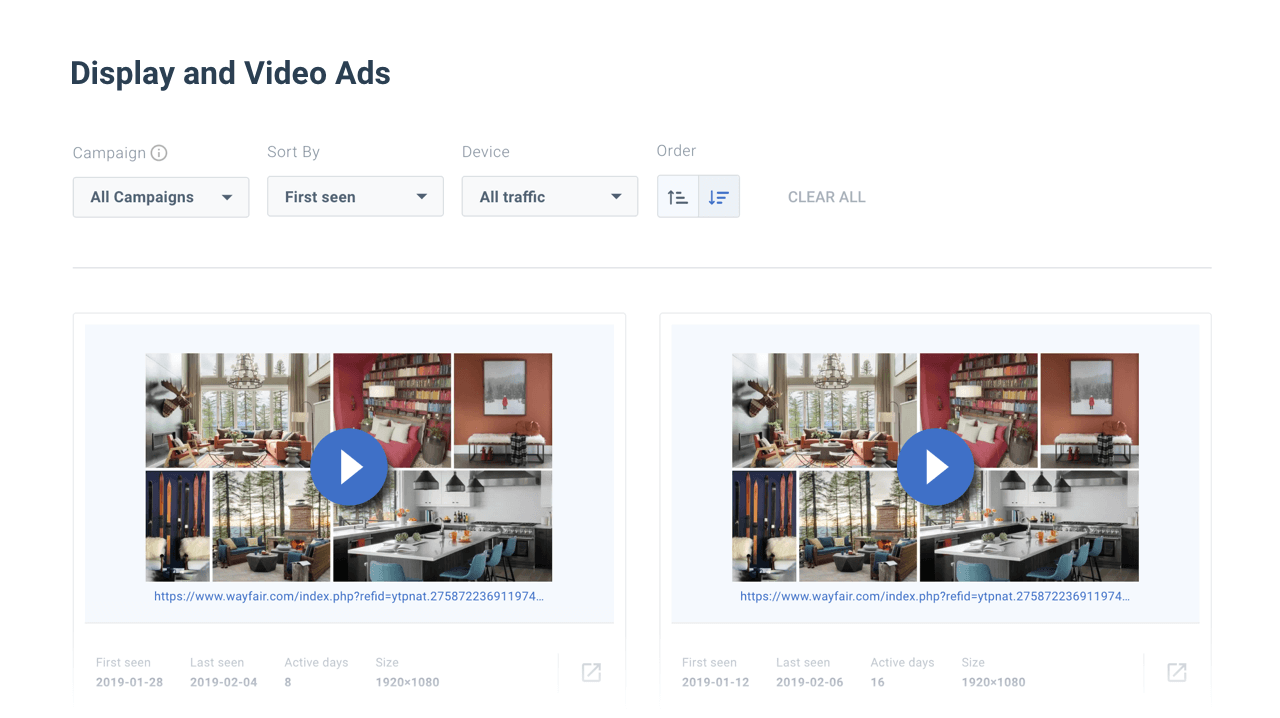Click the Display and Video Ads heading

coord(230,73)
